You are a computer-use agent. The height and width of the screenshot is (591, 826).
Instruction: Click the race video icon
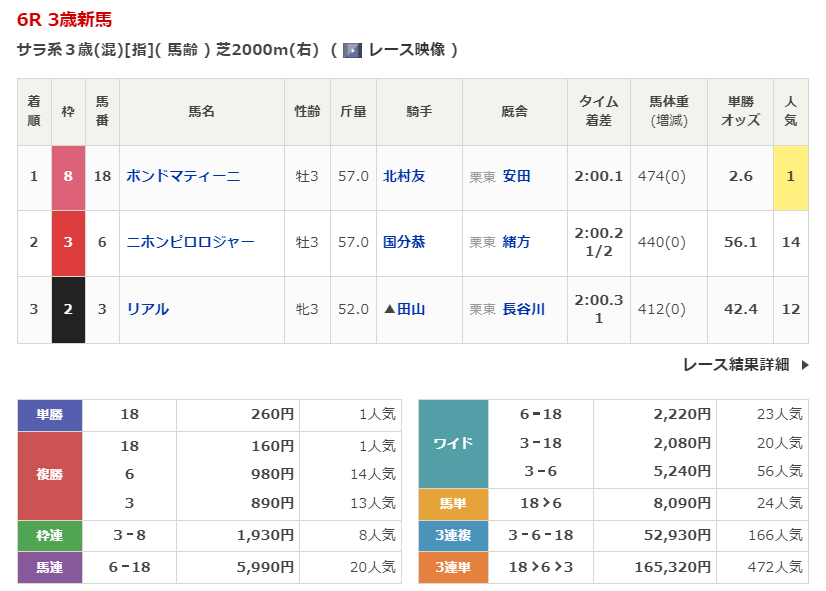click(352, 50)
